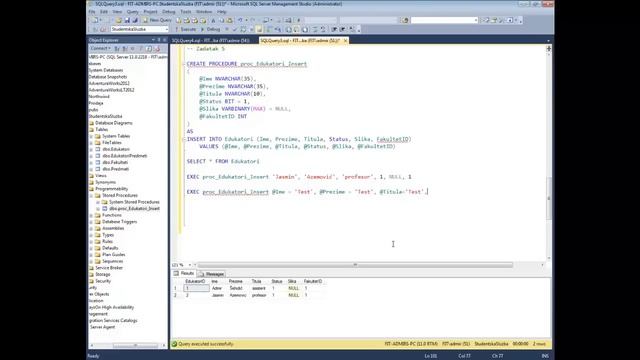The width and height of the screenshot is (640, 360).
Task: Open the active files dropdown arrow beside tabs
Action: (x=548, y=40)
